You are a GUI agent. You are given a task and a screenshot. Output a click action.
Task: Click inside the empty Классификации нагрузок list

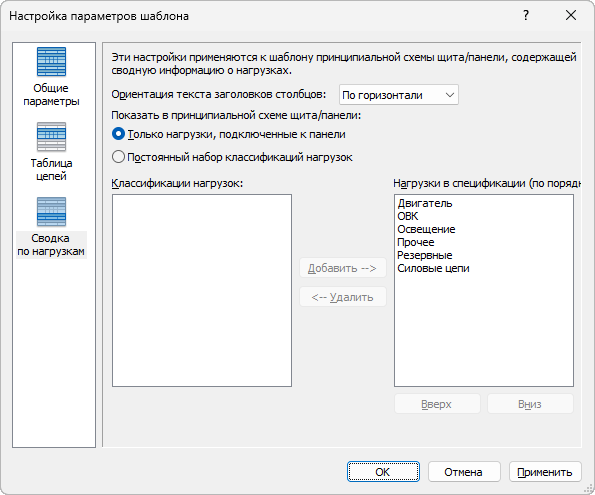click(202, 291)
